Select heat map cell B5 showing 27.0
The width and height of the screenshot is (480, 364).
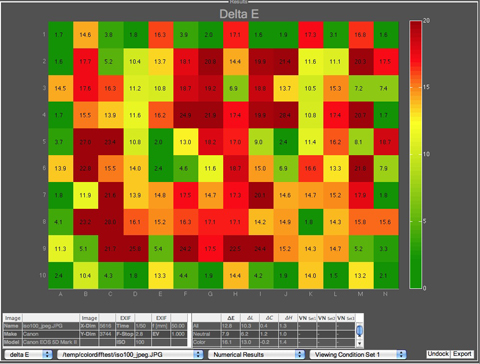pyautogui.click(x=86, y=142)
